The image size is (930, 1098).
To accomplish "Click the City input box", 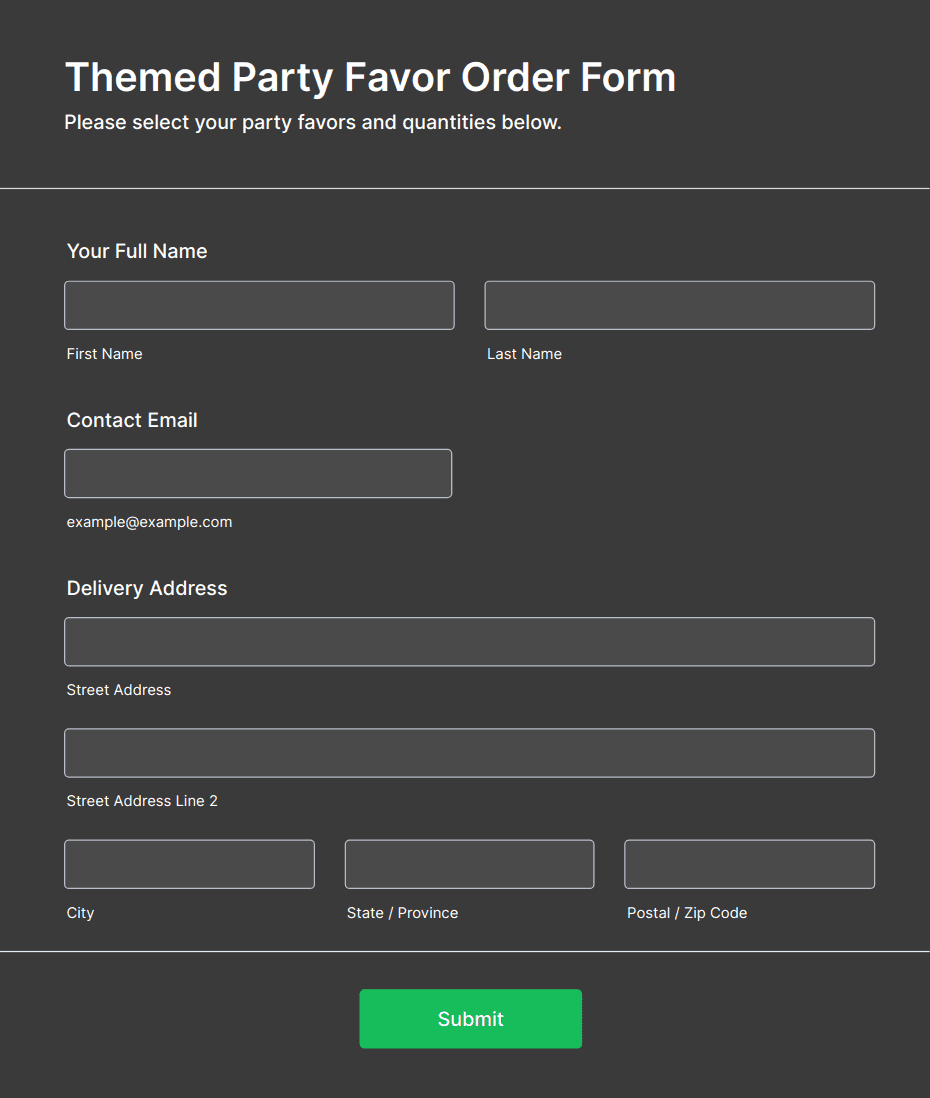I will pos(189,864).
